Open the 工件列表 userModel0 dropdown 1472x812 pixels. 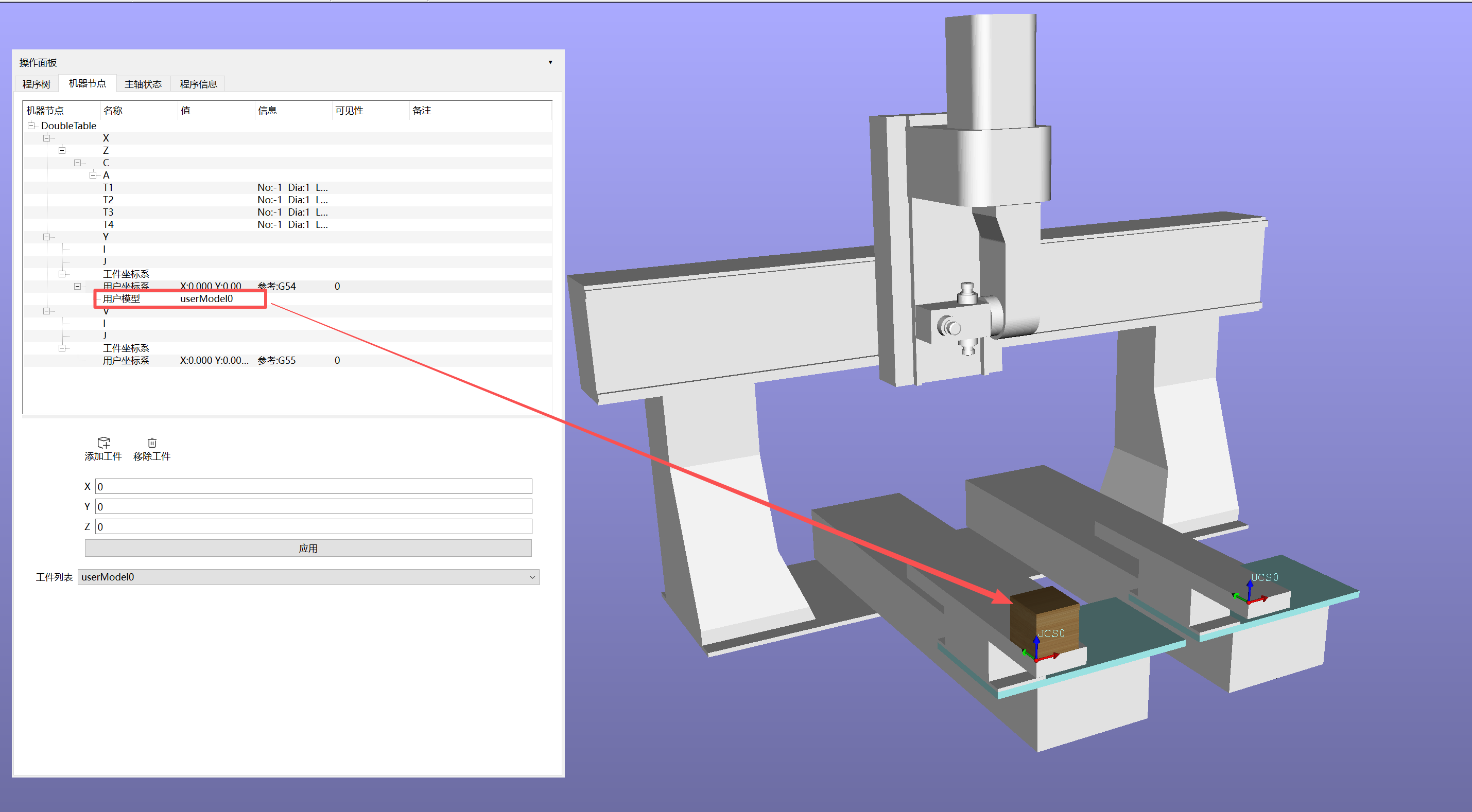click(308, 577)
